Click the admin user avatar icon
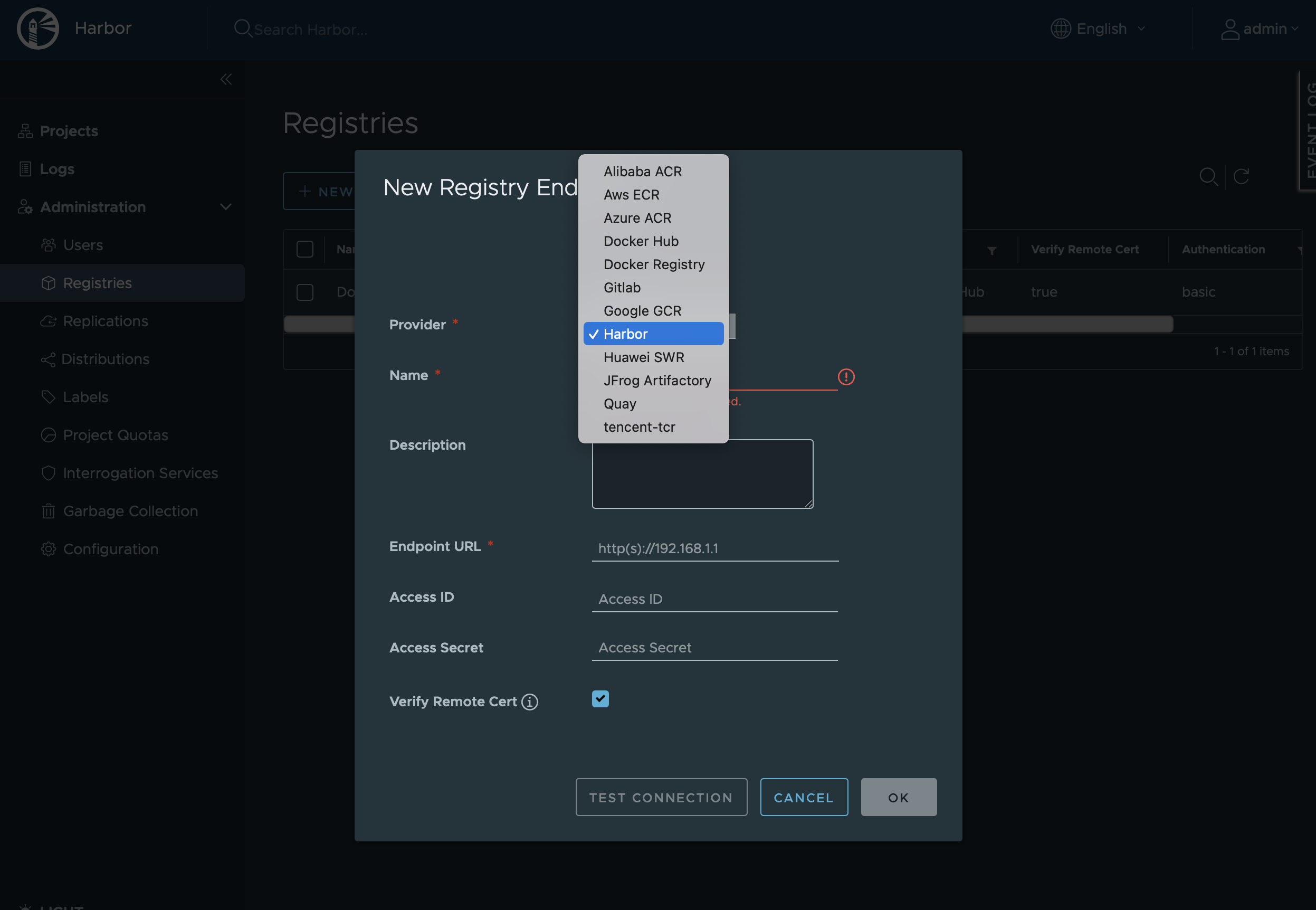This screenshot has width=1316, height=910. [x=1229, y=29]
